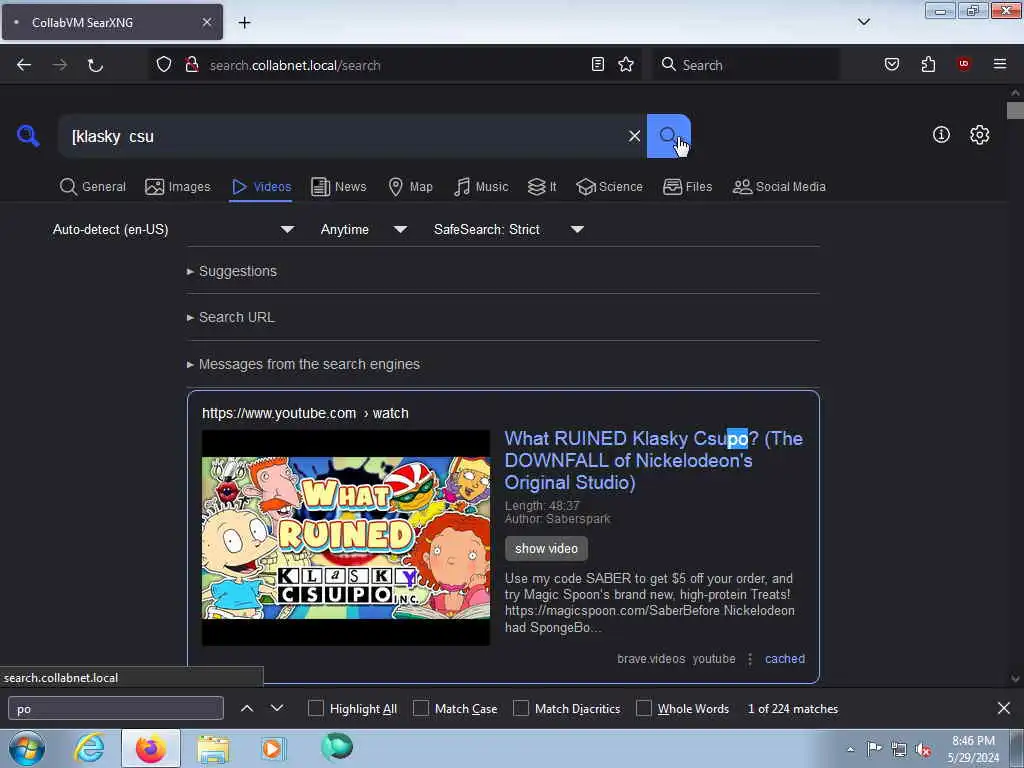Viewport: 1024px width, 768px height.
Task: Switch to the News category
Action: point(338,187)
